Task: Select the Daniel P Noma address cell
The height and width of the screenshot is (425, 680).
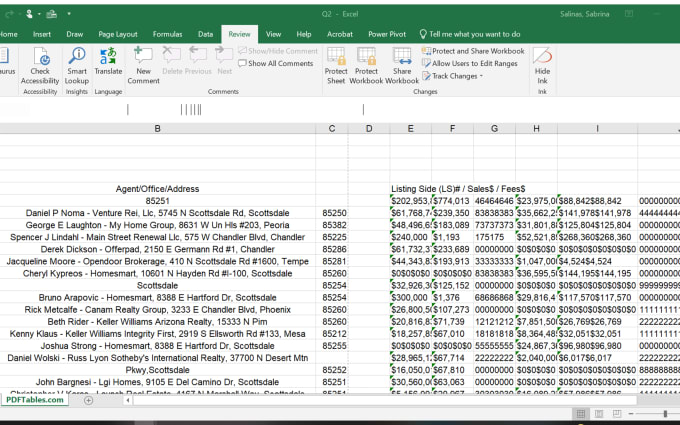Action: (x=157, y=213)
